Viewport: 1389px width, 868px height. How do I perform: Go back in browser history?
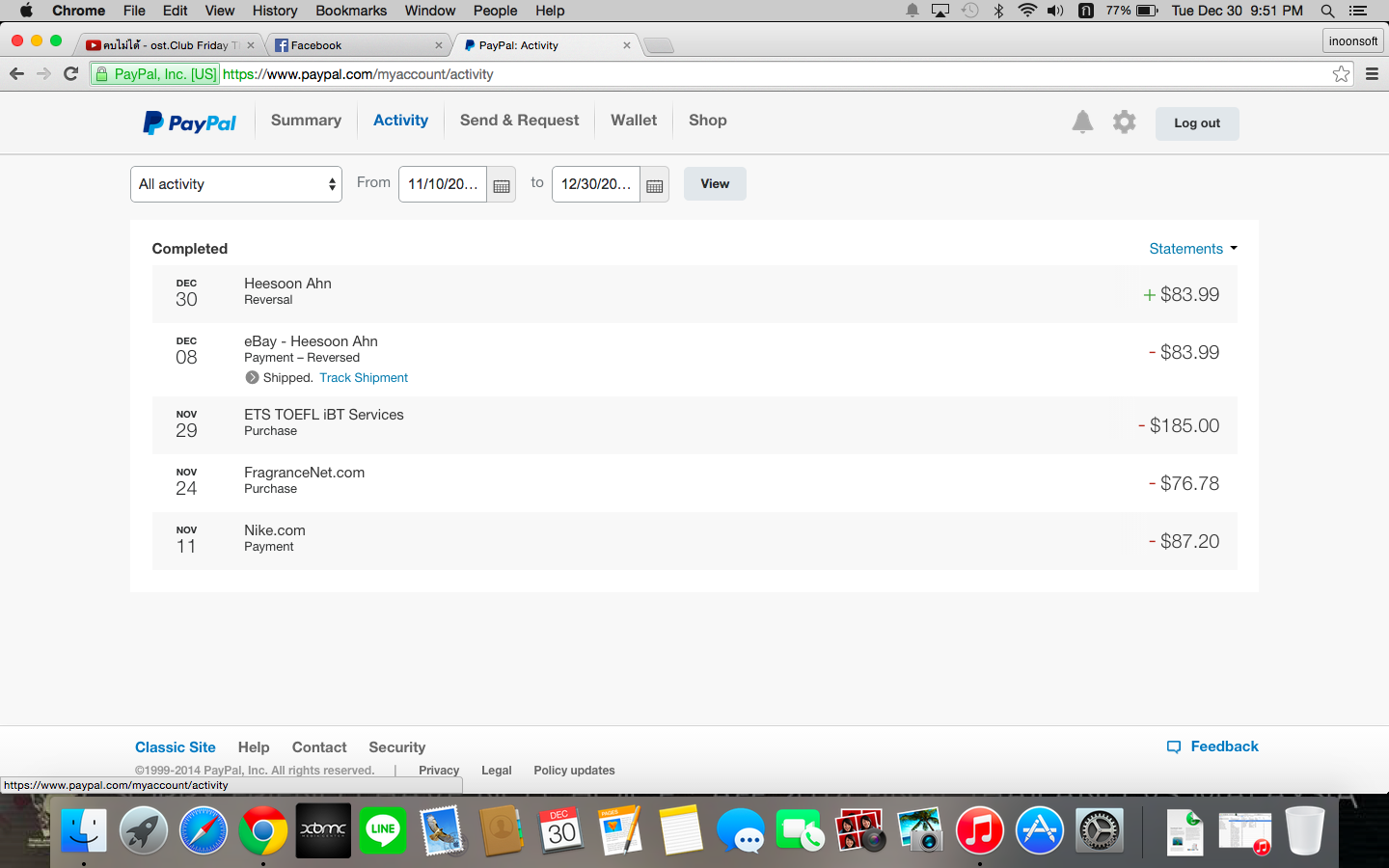[16, 74]
